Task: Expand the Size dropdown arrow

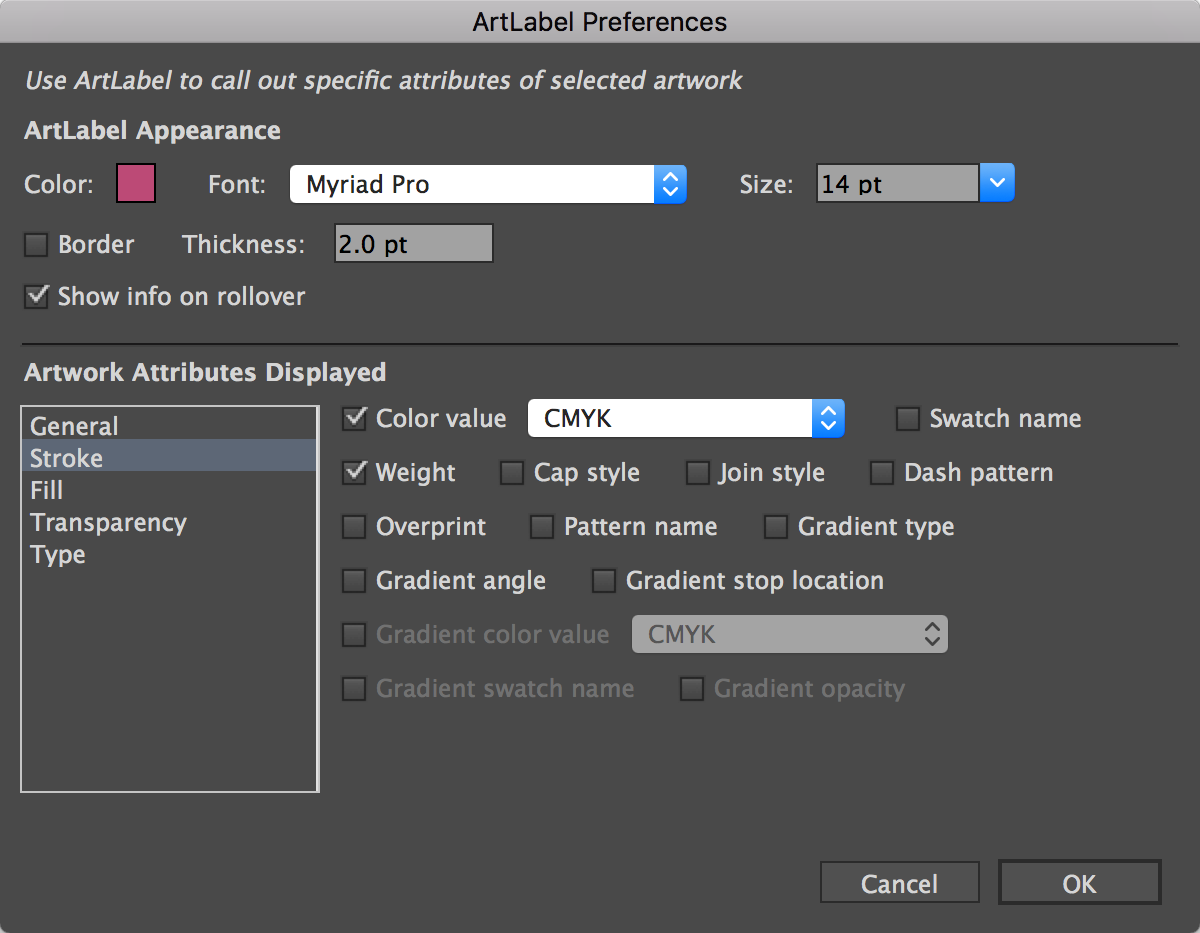Action: click(997, 183)
